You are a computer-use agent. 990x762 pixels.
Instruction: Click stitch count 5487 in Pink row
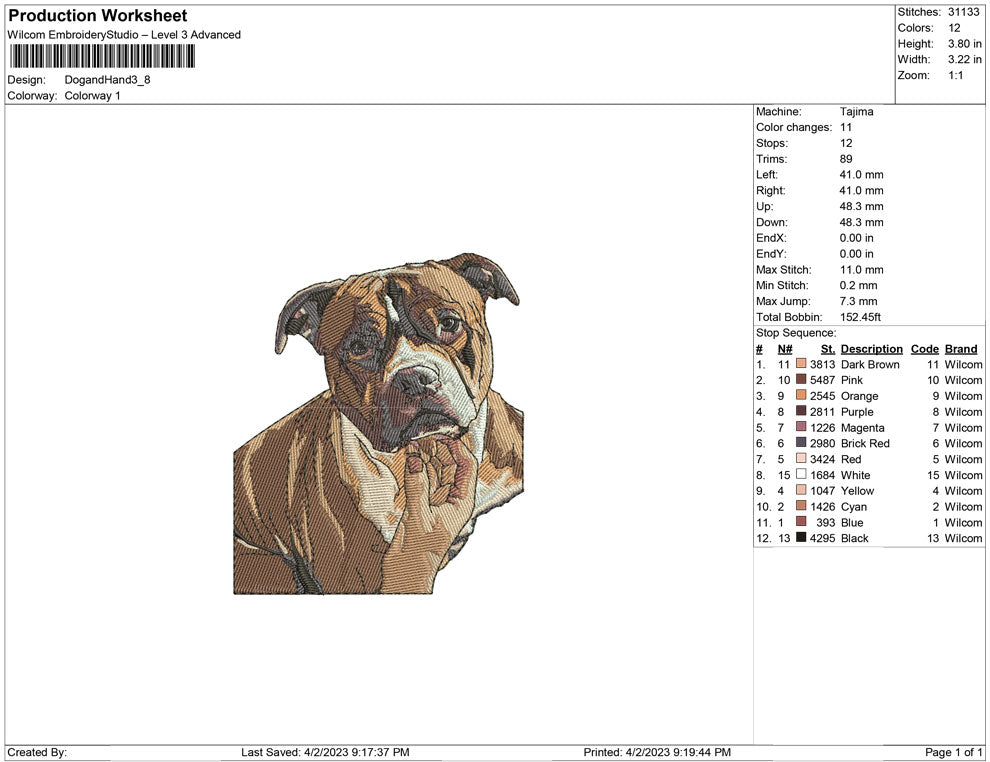822,380
